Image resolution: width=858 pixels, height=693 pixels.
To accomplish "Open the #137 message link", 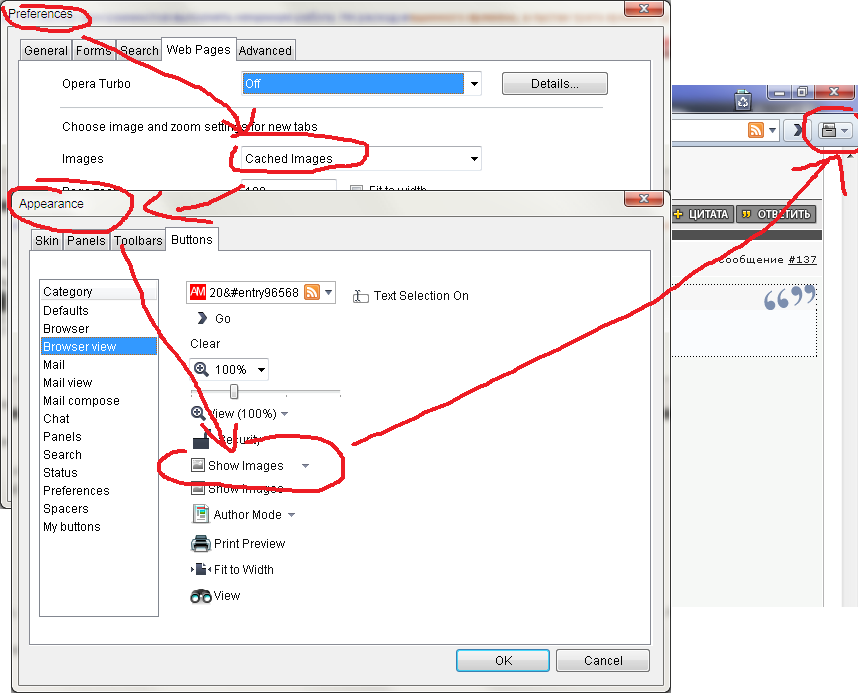I will (802, 259).
